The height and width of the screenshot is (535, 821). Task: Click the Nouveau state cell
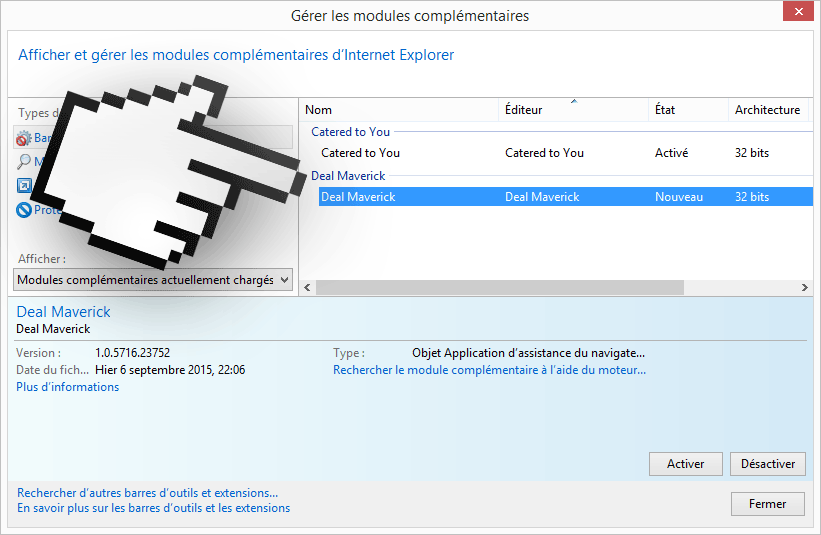point(679,197)
